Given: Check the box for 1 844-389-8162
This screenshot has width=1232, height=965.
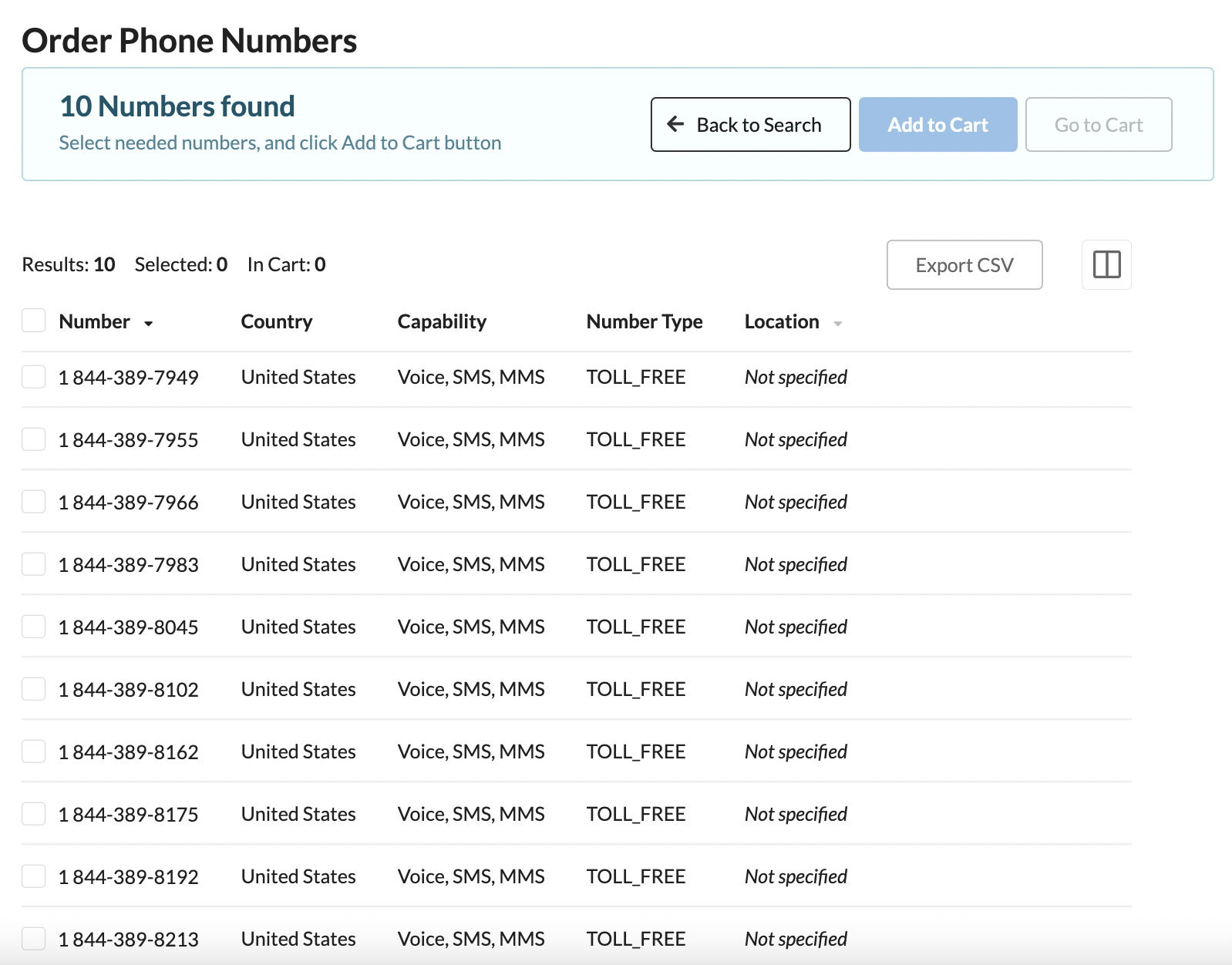Looking at the screenshot, I should click(34, 751).
